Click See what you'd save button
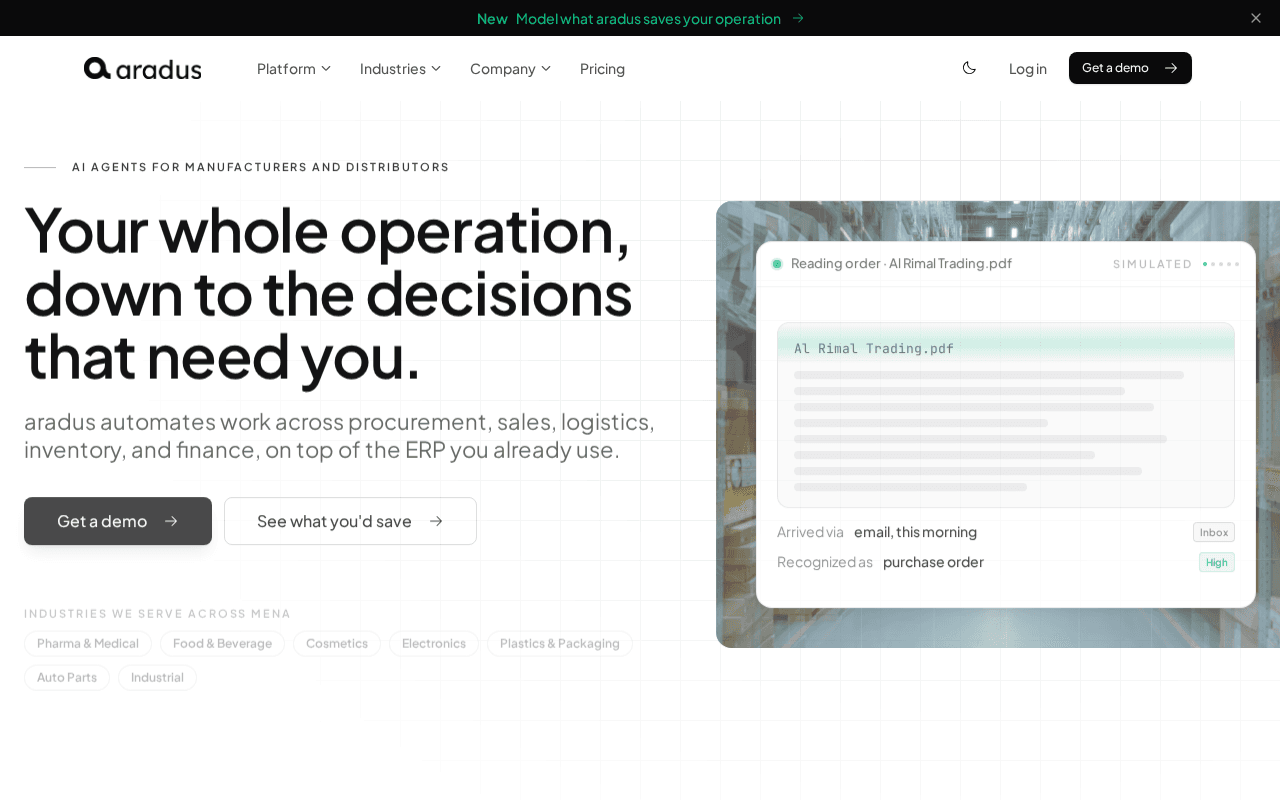This screenshot has width=1280, height=800. (x=350, y=521)
